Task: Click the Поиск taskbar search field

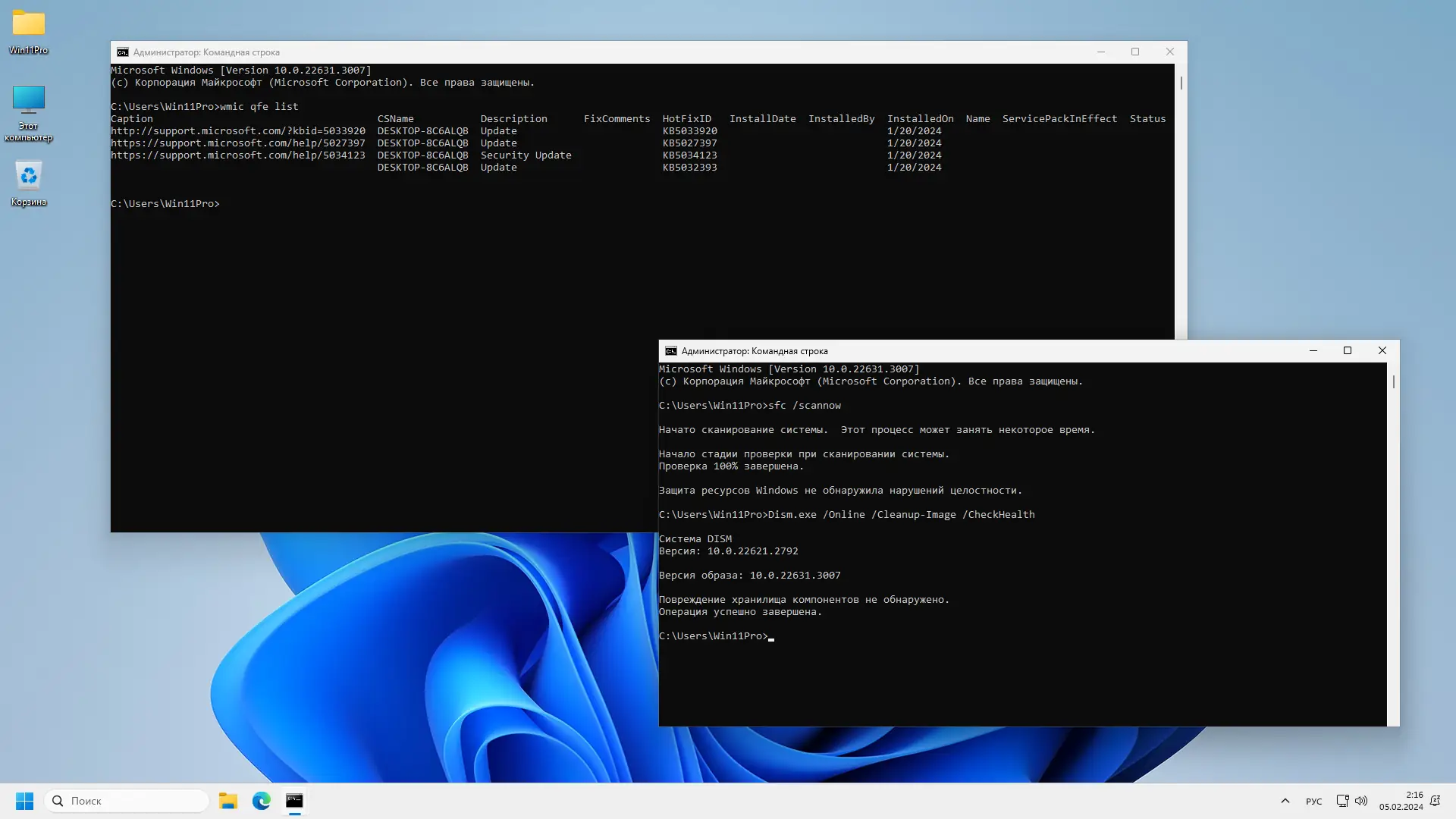Action: click(x=127, y=801)
